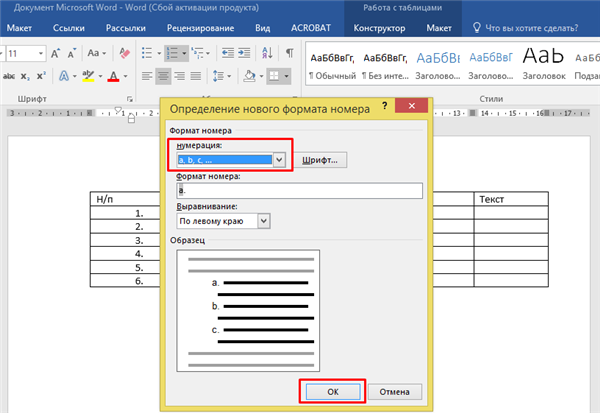Expand the highlight color dropdown arrow
600x413 pixels.
(100, 76)
